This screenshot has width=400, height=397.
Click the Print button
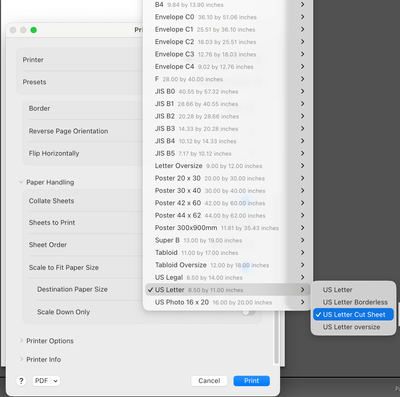click(x=252, y=381)
